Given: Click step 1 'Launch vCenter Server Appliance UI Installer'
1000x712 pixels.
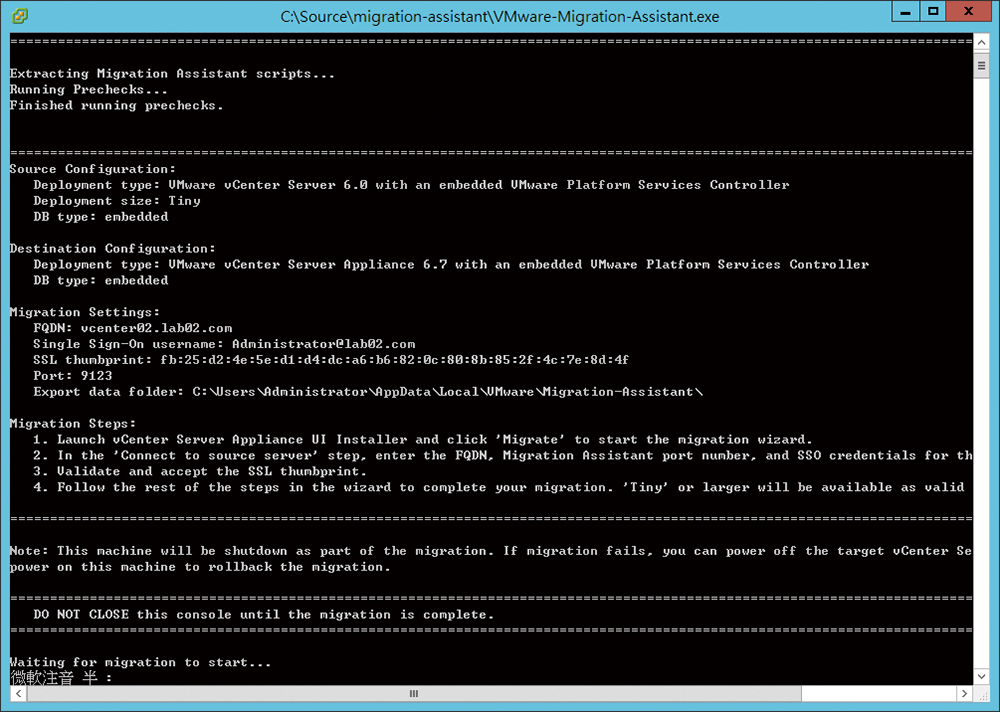Looking at the screenshot, I should [423, 440].
